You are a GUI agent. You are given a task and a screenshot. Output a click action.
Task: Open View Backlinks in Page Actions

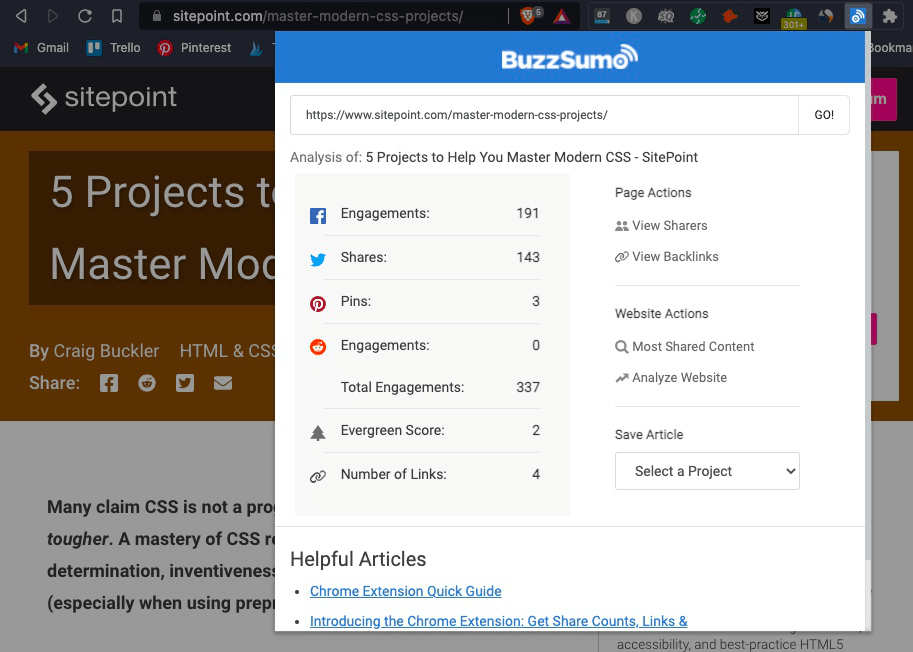(667, 257)
